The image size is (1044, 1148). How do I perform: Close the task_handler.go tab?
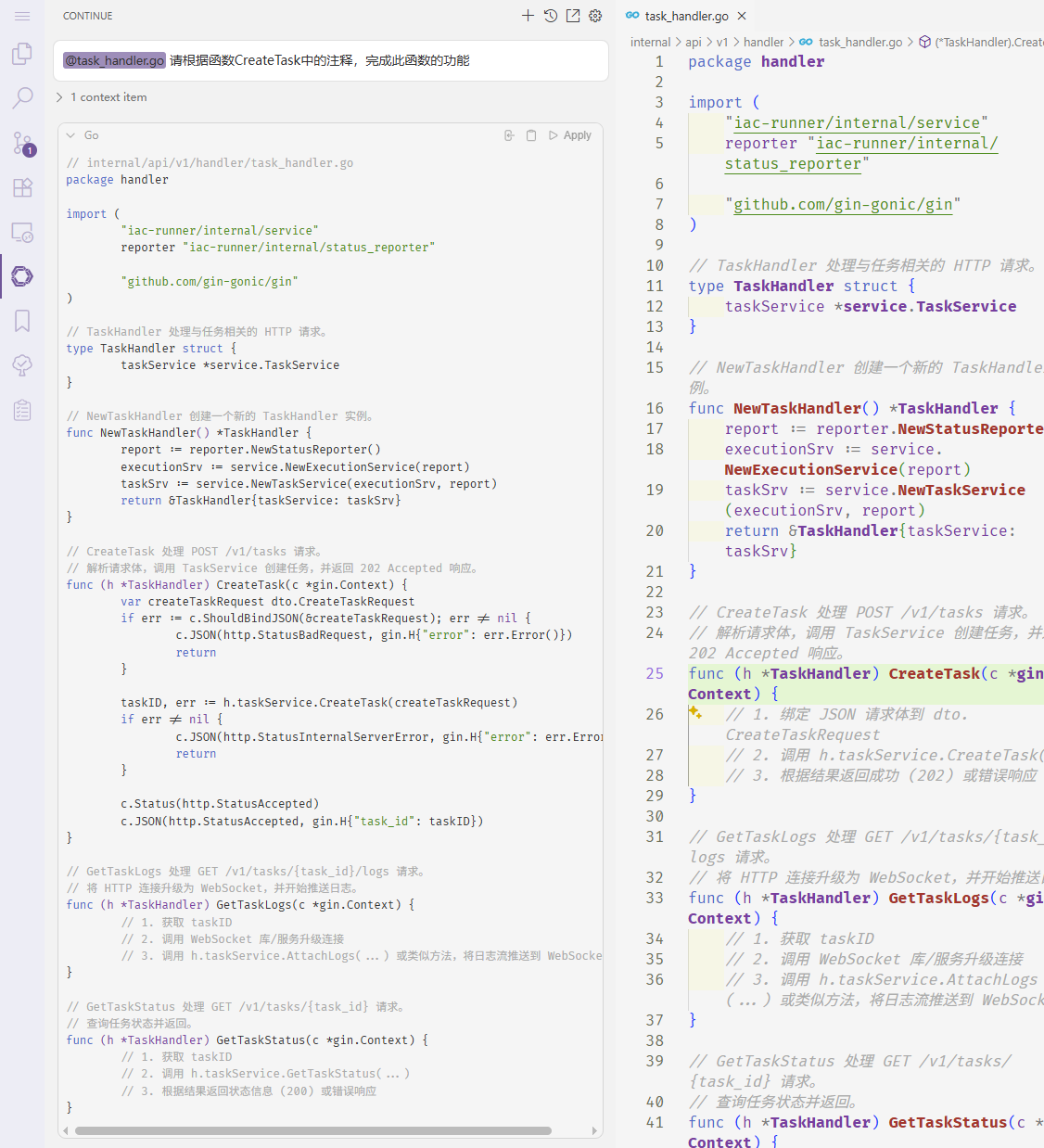click(742, 16)
